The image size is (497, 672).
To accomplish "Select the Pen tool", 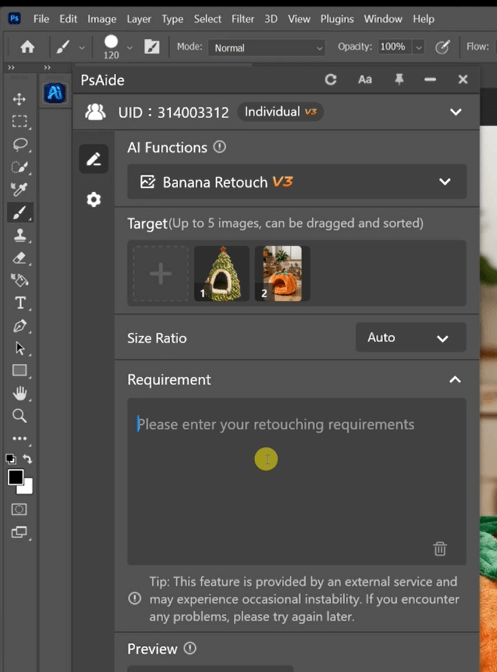I will click(20, 326).
